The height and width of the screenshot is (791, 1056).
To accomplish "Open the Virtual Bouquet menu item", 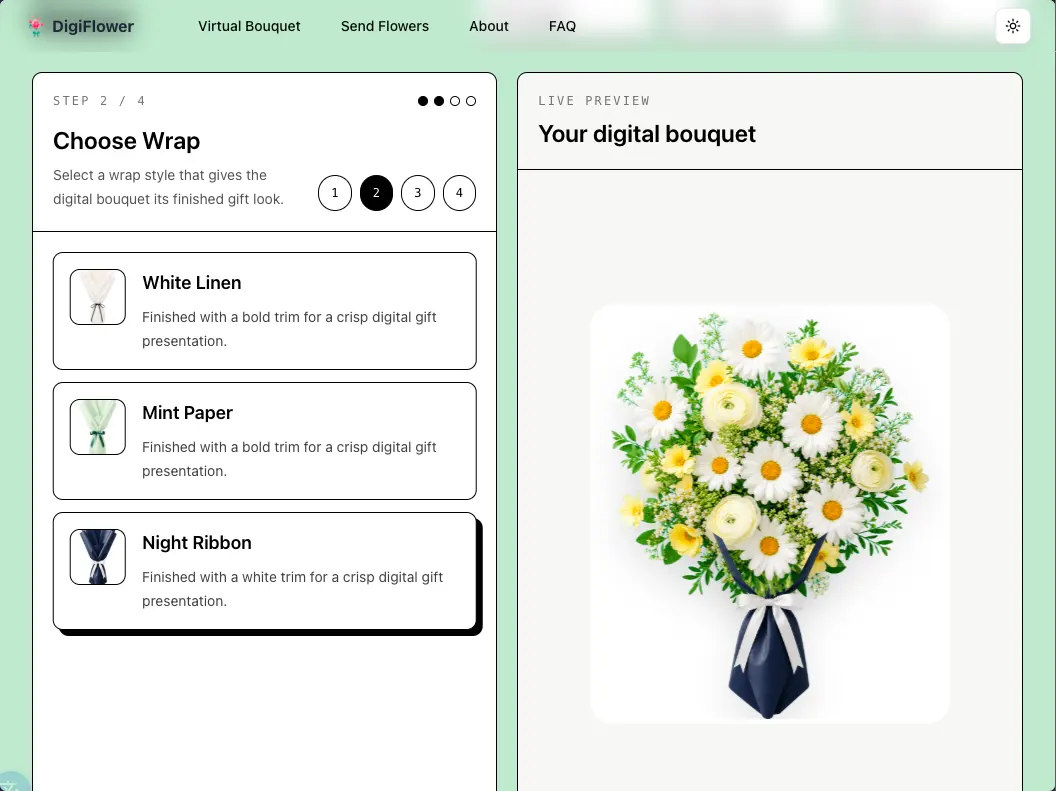I will click(x=249, y=26).
